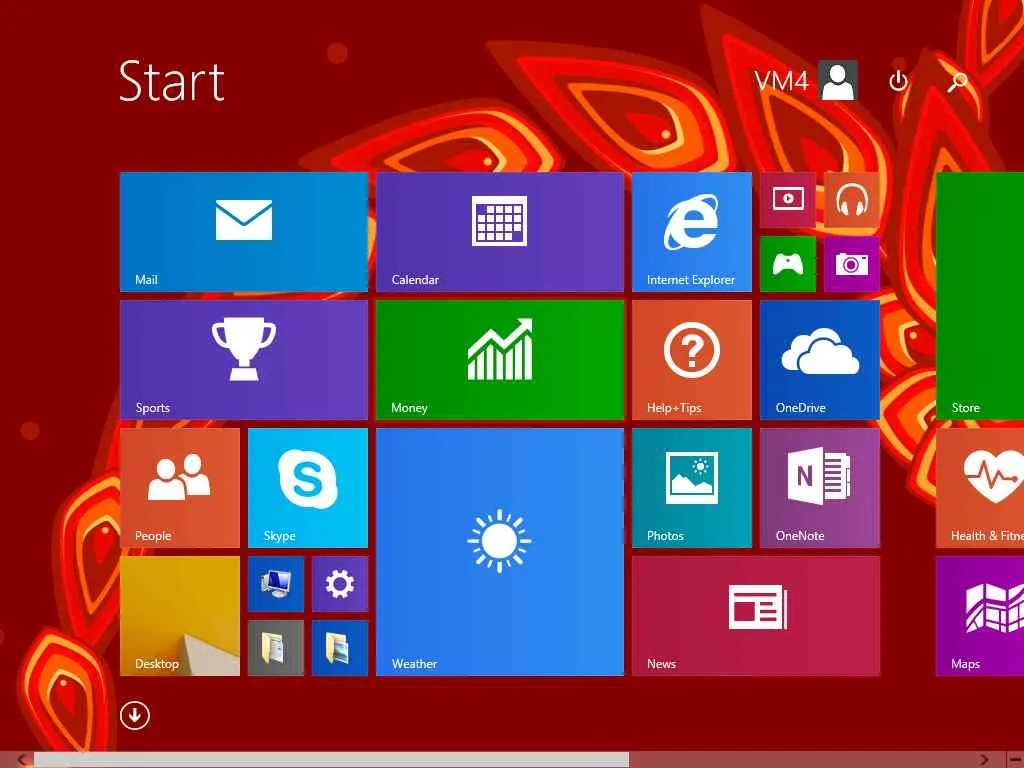Open the Help+Tips tile

click(x=692, y=360)
